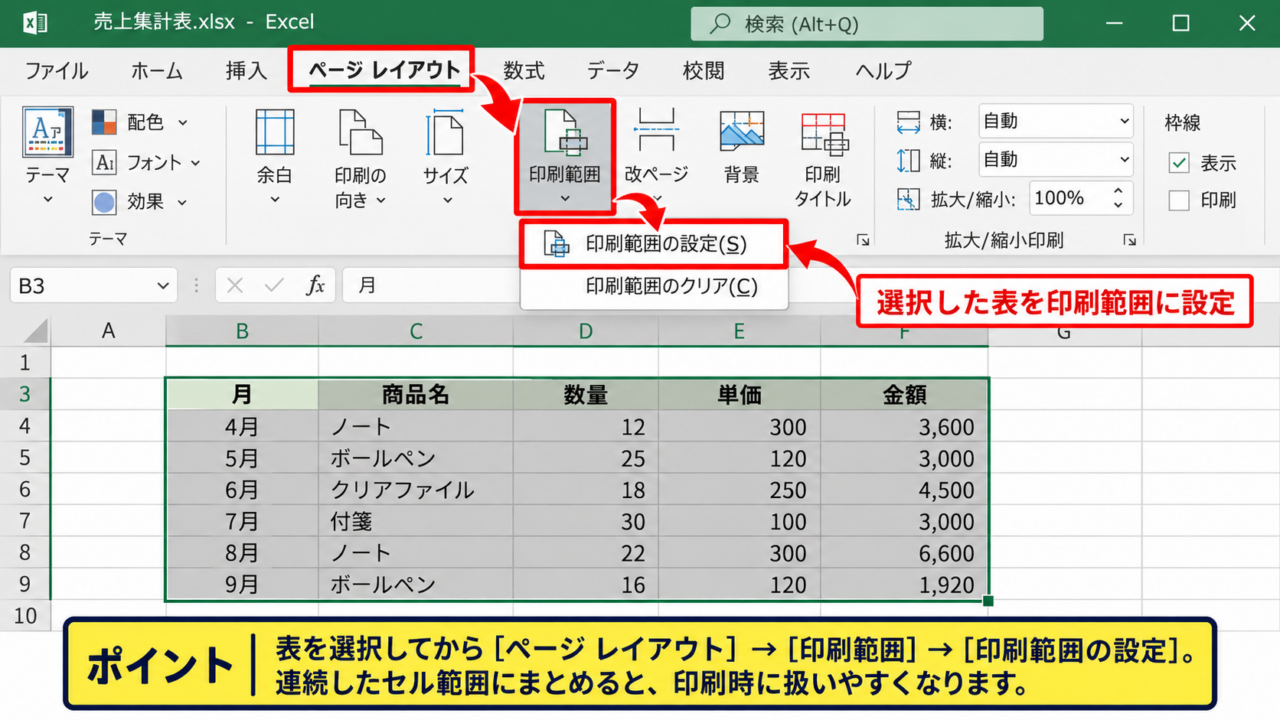Open the ファイル tab
This screenshot has width=1280, height=720.
pyautogui.click(x=56, y=71)
